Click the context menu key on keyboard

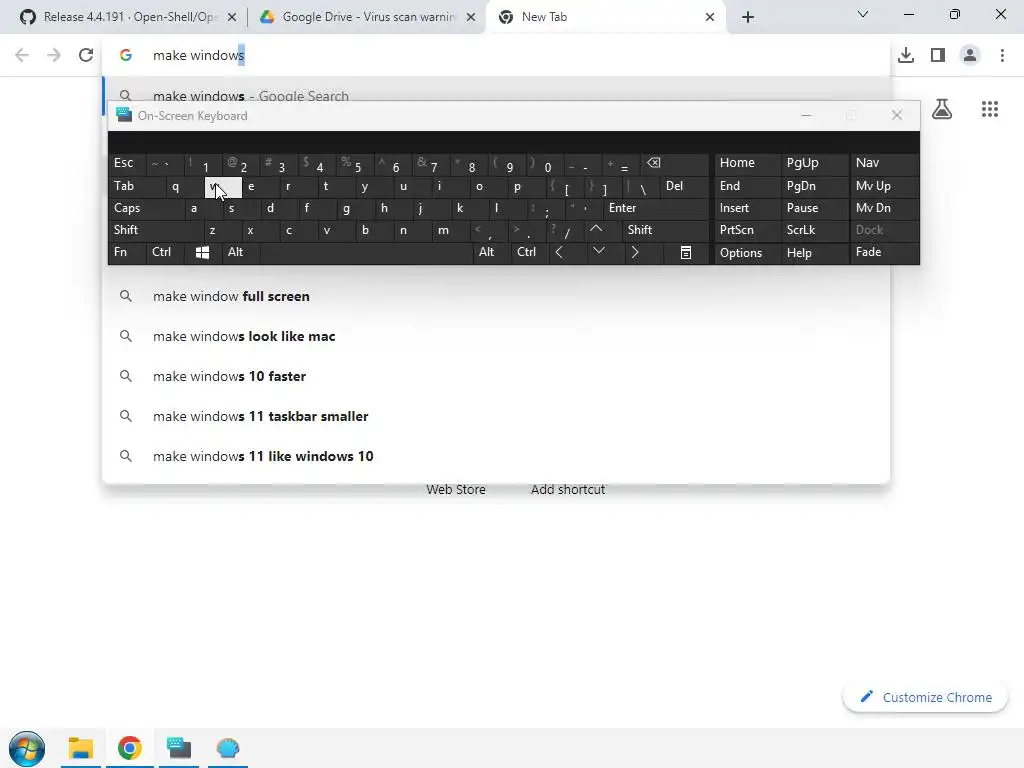(686, 253)
